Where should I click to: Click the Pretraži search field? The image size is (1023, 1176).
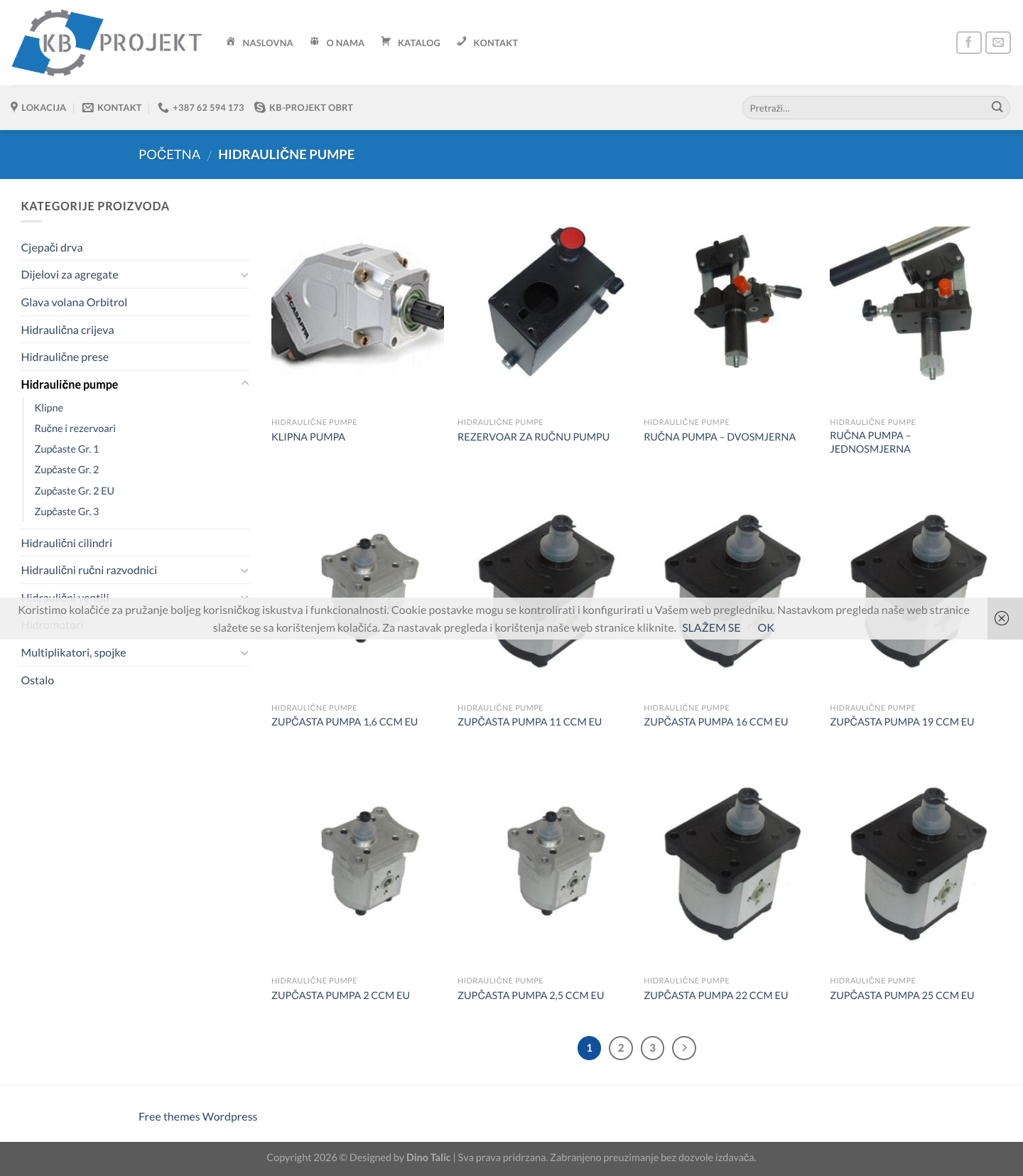867,107
